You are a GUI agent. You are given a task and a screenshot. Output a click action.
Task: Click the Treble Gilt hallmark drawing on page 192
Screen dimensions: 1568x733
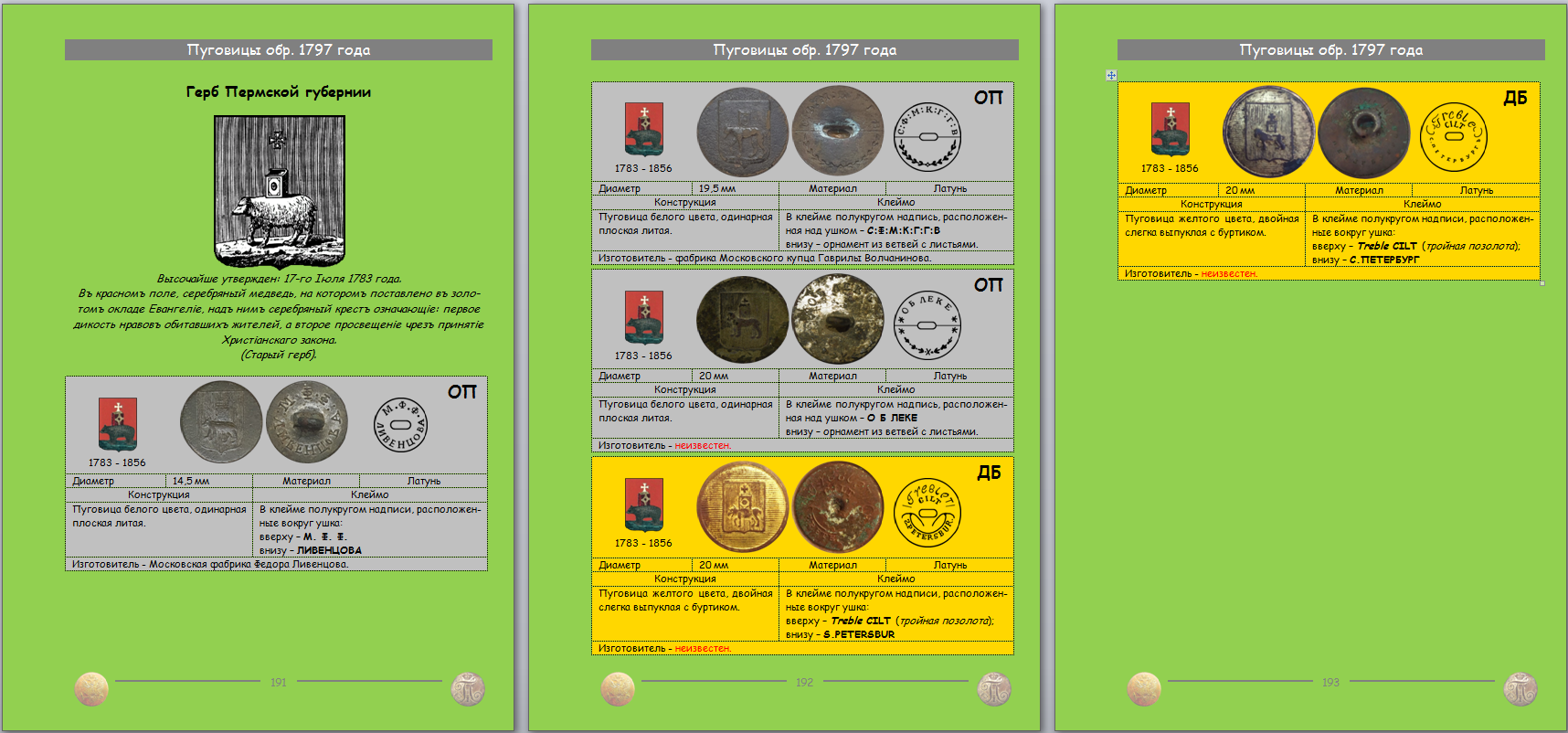927,511
